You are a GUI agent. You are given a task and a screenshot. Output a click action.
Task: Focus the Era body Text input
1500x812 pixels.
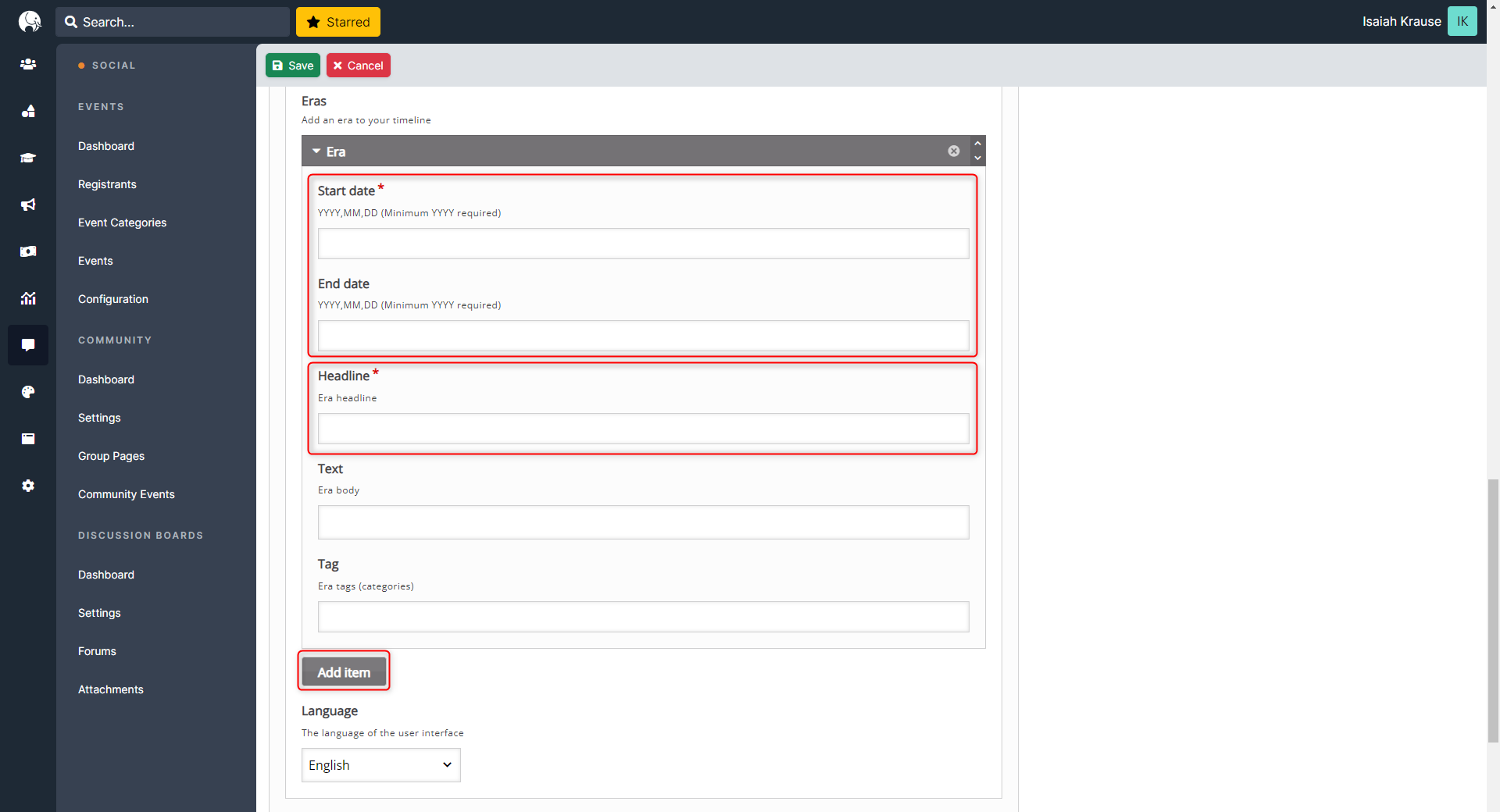coord(643,522)
